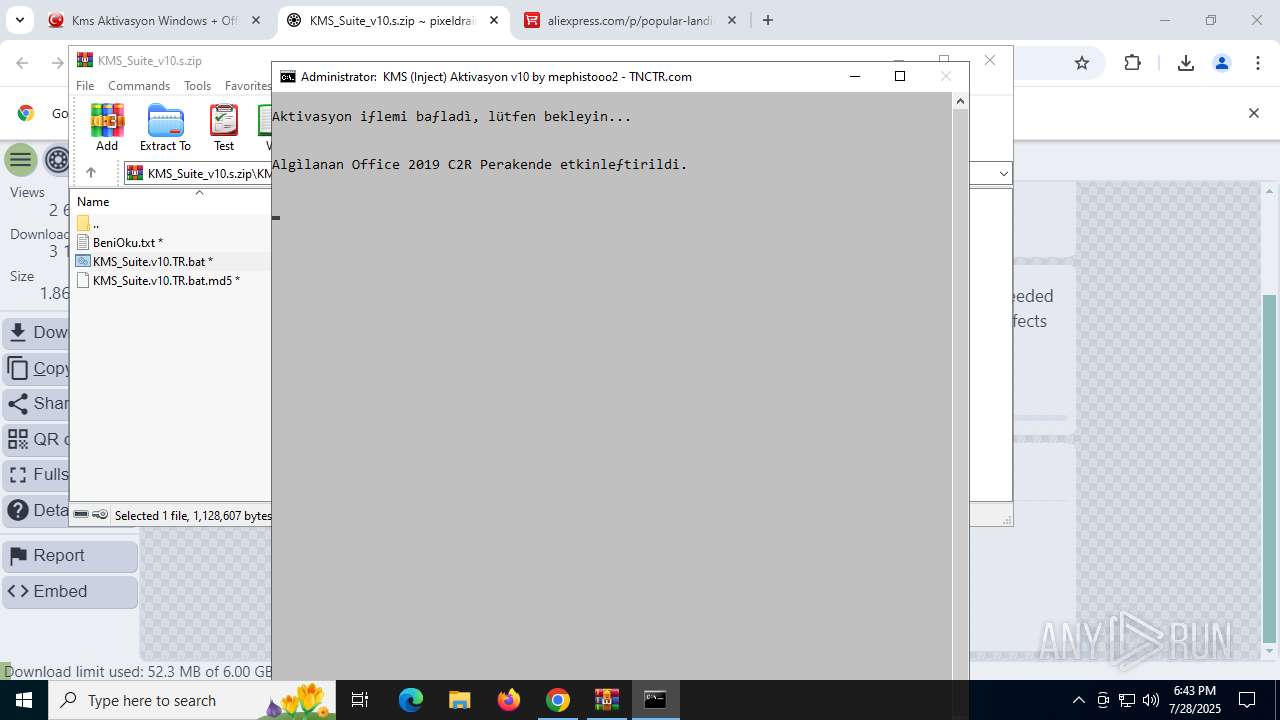Switch to WinRAR on taskbar

tap(607, 700)
